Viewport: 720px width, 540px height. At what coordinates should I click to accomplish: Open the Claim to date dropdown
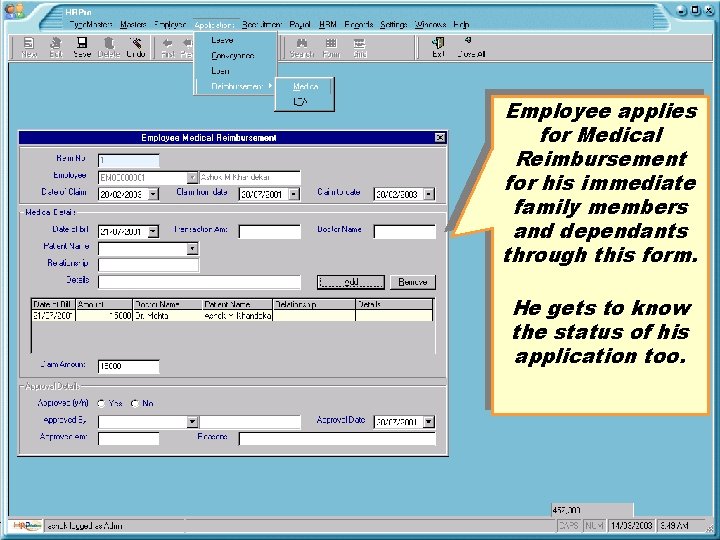pos(428,194)
